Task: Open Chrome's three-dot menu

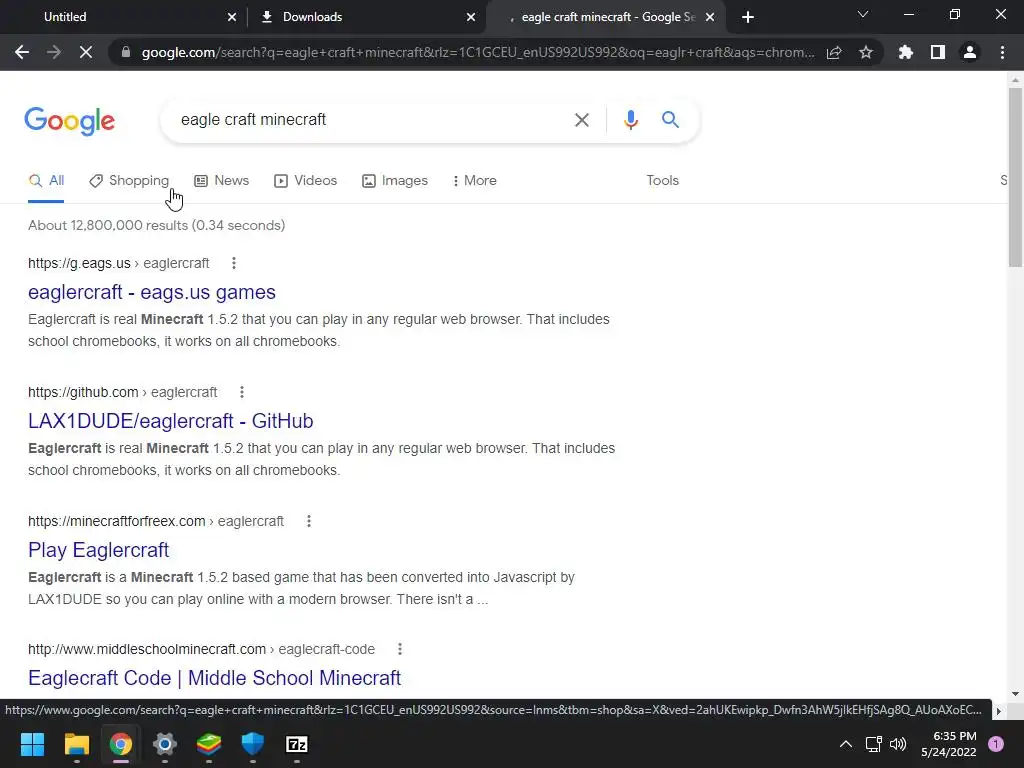Action: pyautogui.click(x=1002, y=52)
